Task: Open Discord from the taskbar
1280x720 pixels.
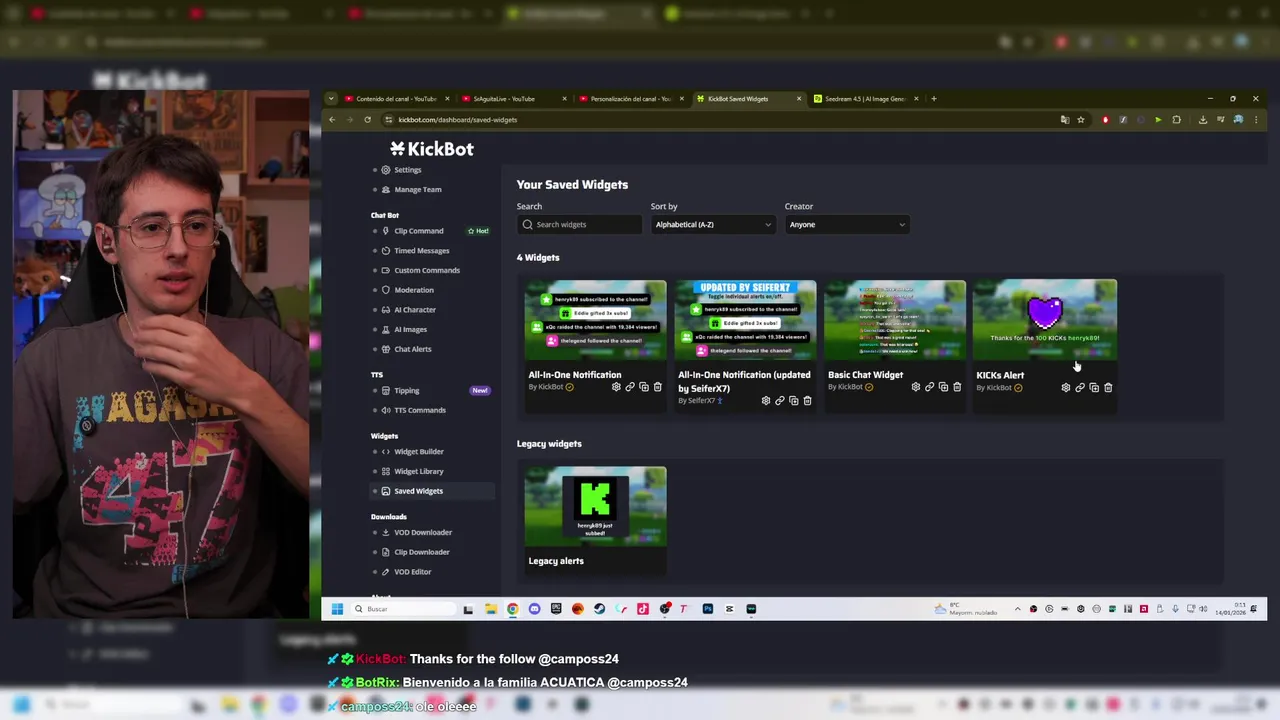Action: click(534, 609)
